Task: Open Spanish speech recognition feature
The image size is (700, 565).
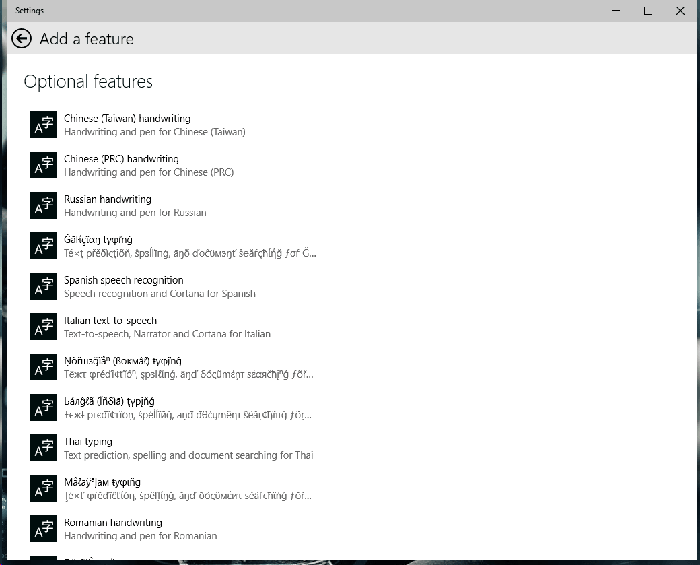Action: (x=123, y=280)
